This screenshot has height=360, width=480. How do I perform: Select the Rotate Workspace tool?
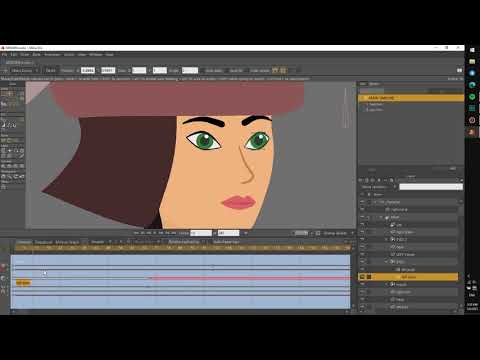pyautogui.click(x=16, y=176)
